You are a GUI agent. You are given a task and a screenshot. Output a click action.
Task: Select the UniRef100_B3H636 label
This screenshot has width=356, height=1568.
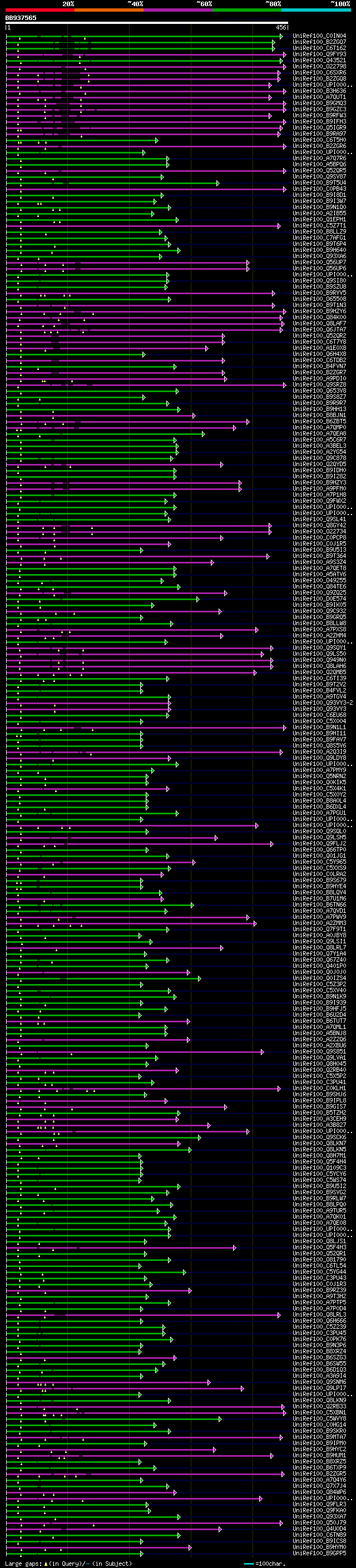319,91
